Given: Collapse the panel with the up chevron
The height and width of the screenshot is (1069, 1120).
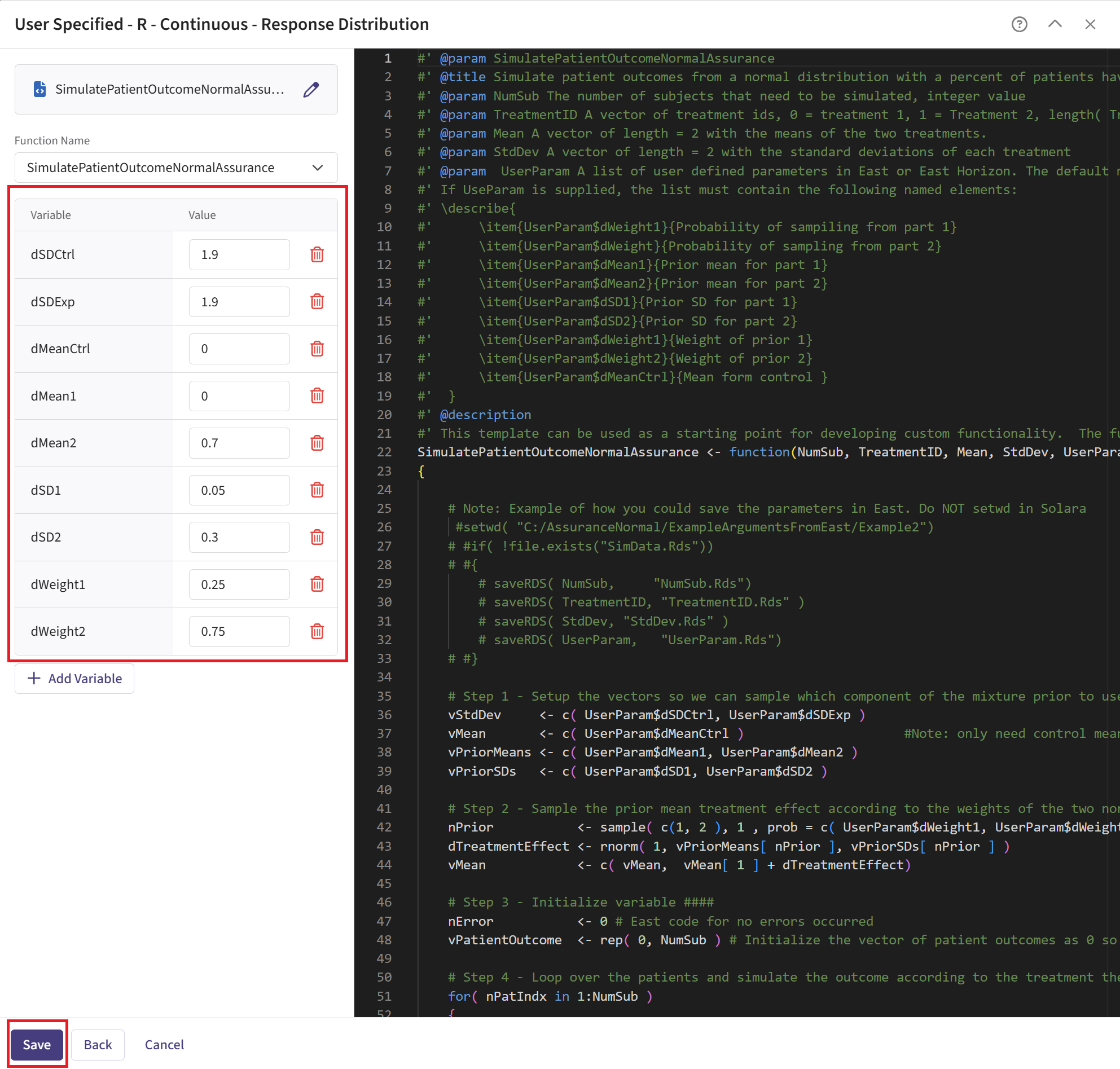Looking at the screenshot, I should [x=1055, y=24].
